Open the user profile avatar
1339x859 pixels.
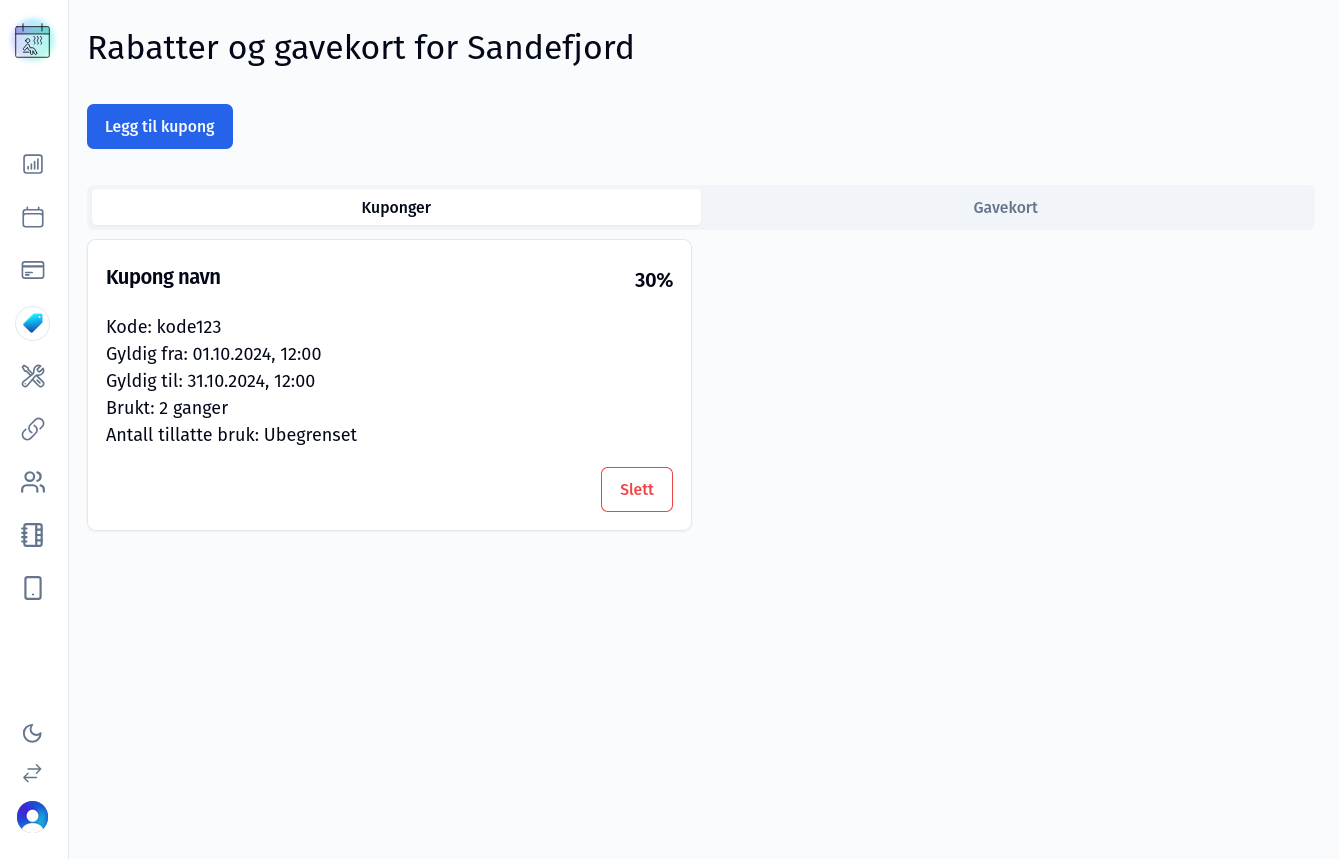(32, 817)
